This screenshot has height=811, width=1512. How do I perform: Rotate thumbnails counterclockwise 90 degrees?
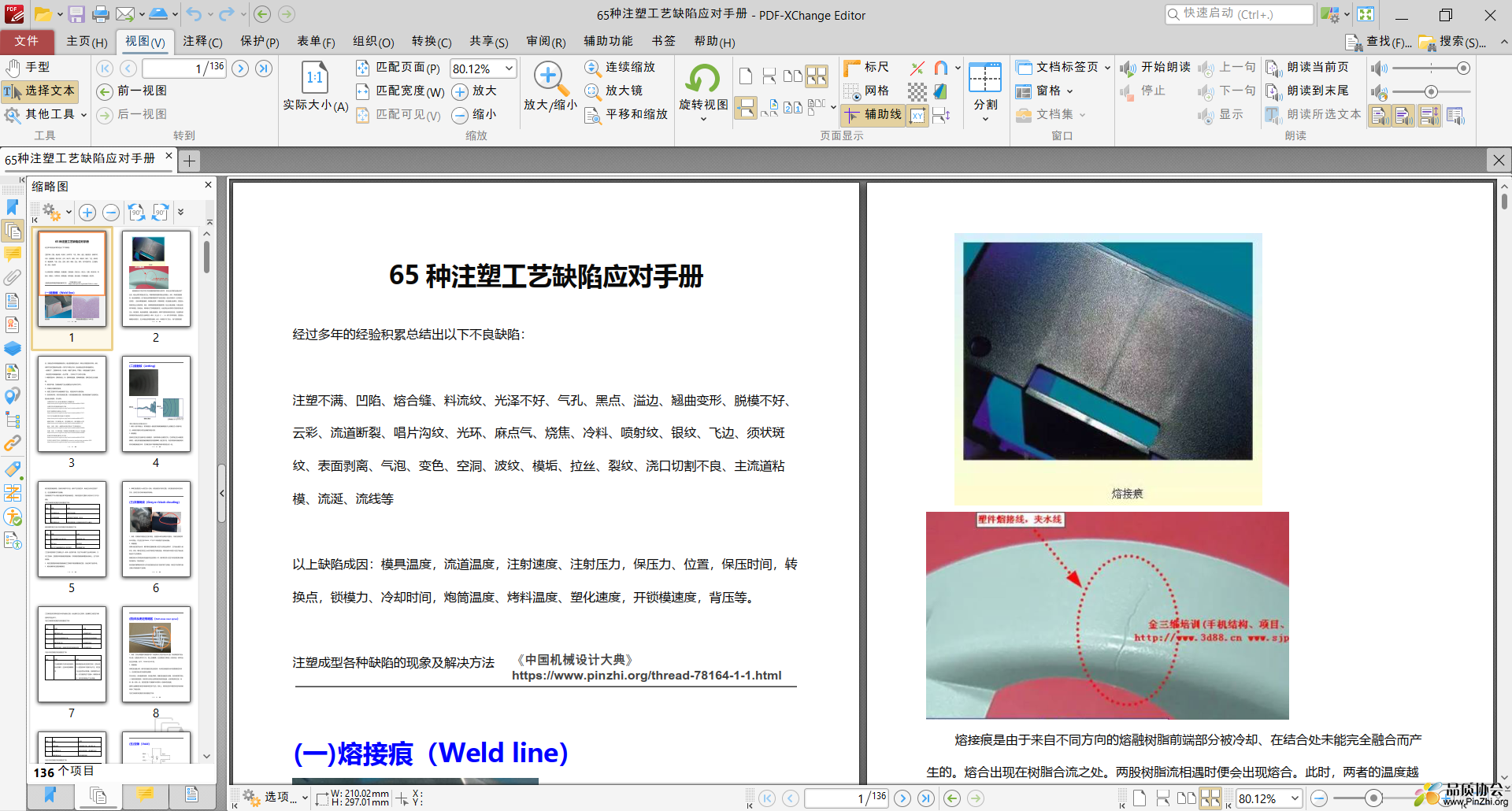(136, 212)
